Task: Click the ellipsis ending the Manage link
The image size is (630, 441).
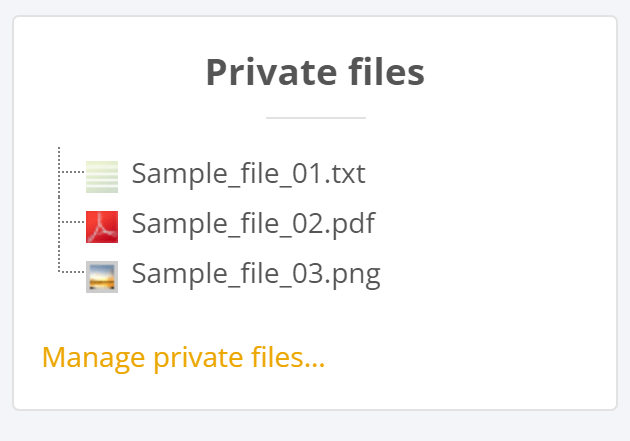Action: point(315,360)
